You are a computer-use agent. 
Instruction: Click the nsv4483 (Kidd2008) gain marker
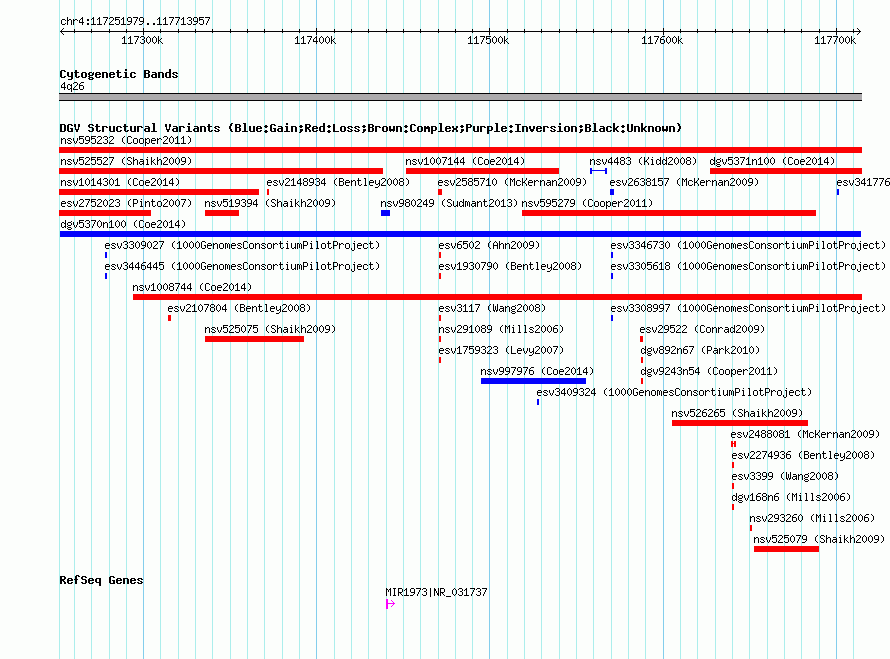tap(598, 171)
